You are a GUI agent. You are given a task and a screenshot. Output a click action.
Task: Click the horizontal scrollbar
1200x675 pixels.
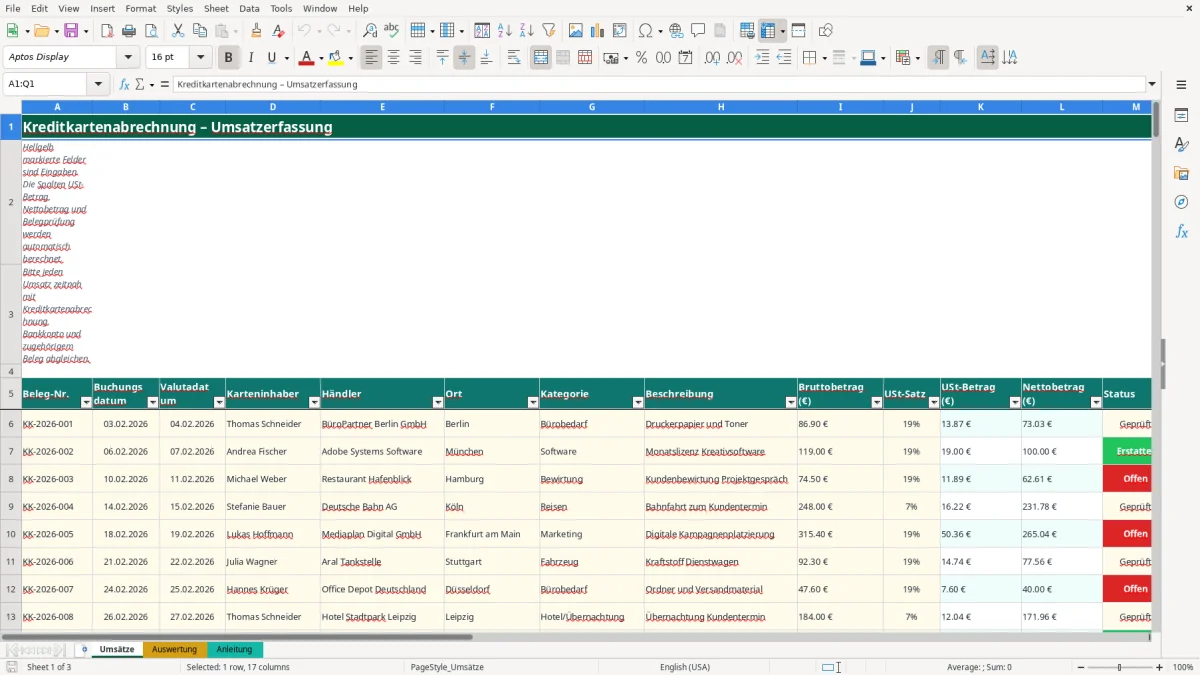238,636
